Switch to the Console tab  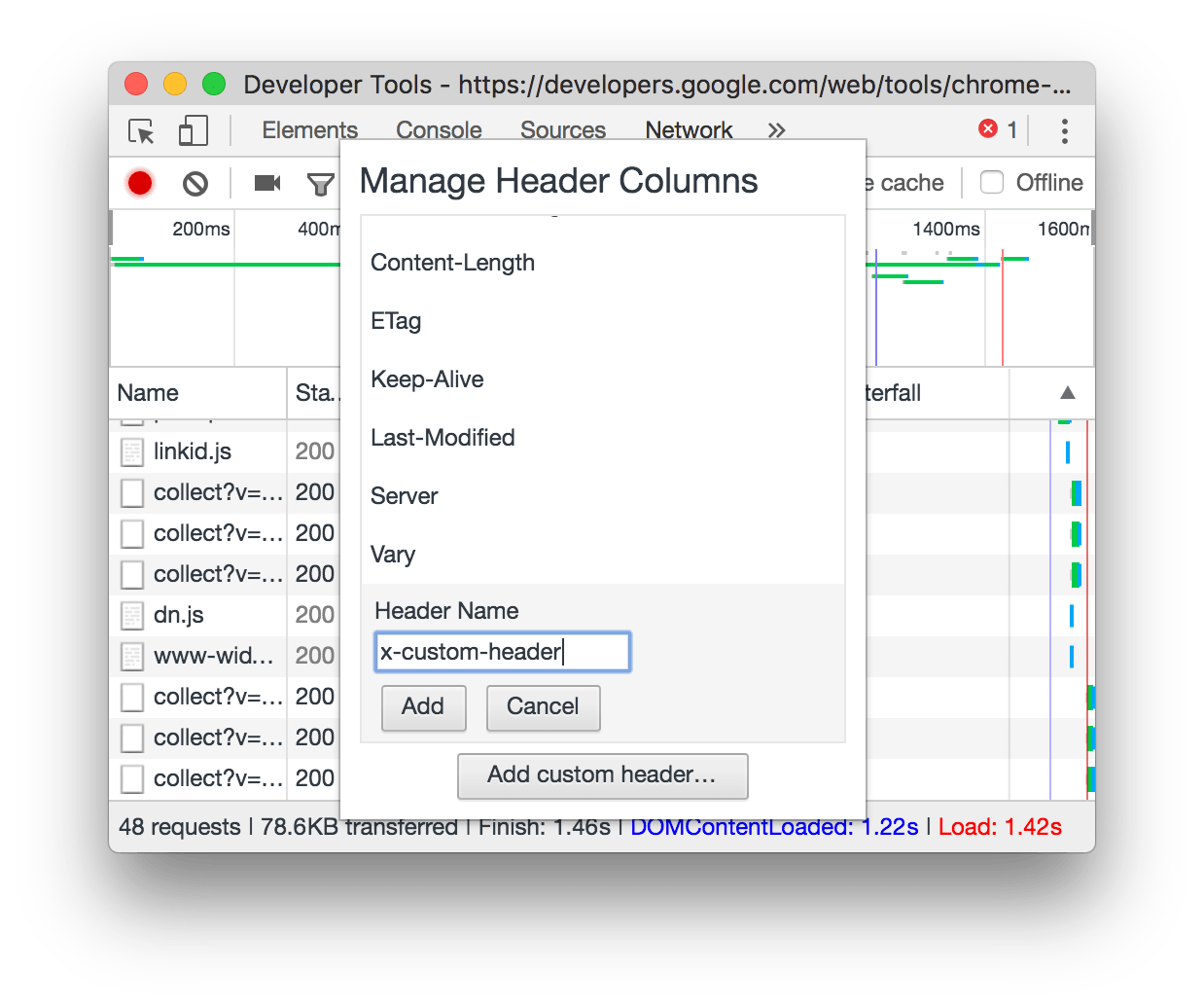click(x=439, y=129)
